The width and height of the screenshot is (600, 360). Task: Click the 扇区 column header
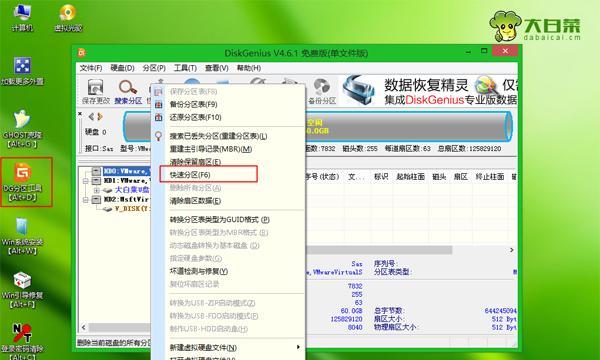[x=461, y=177]
